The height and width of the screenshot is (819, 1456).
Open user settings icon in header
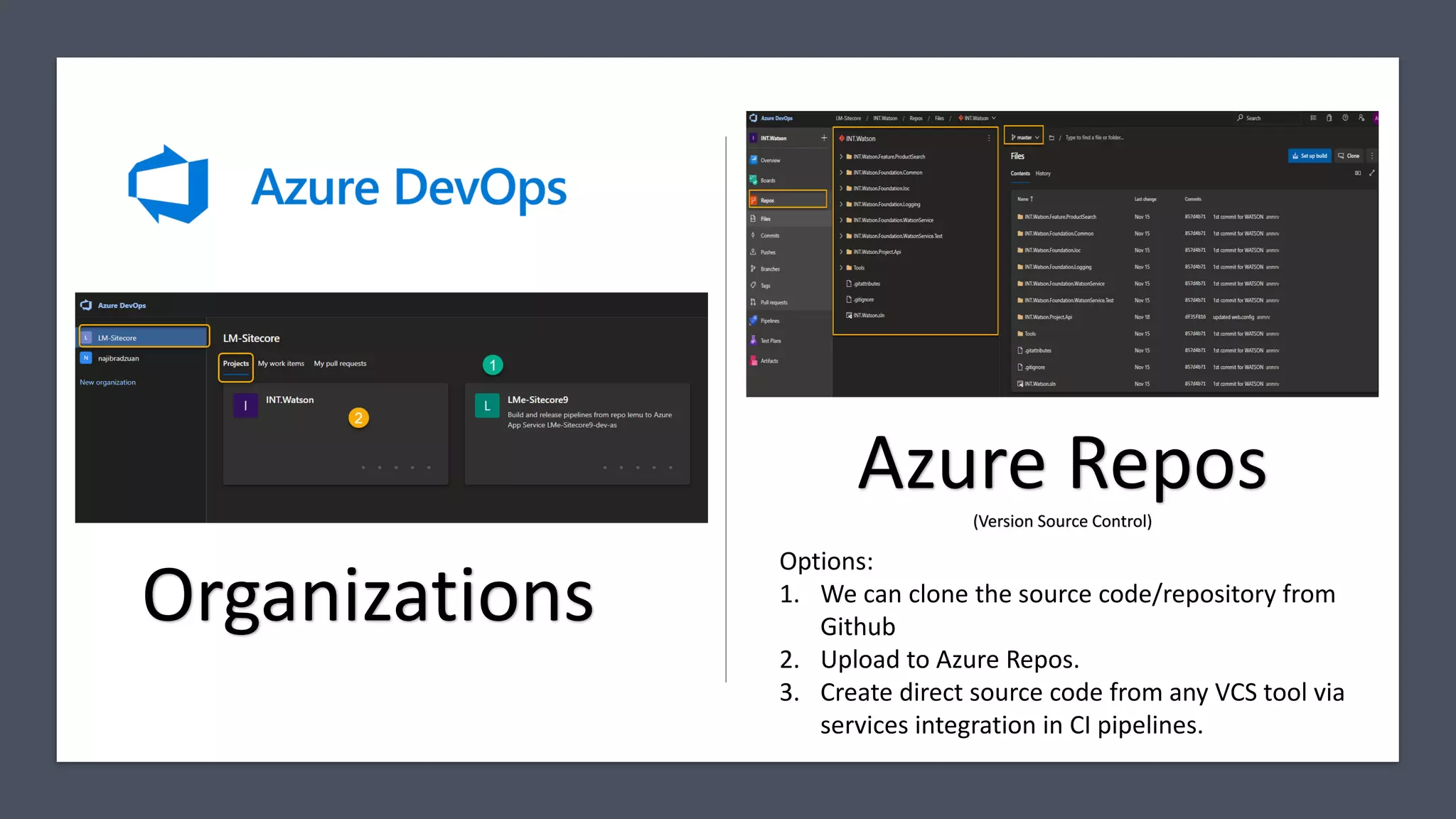1361,118
